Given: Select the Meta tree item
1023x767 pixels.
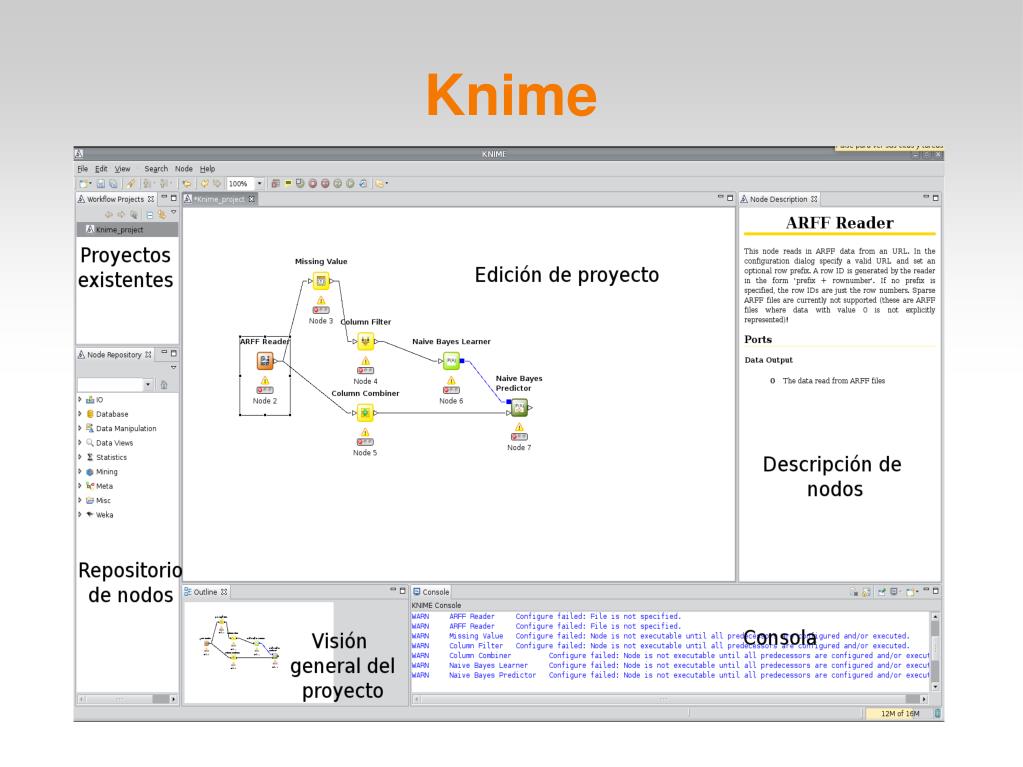Looking at the screenshot, I should 104,486.
